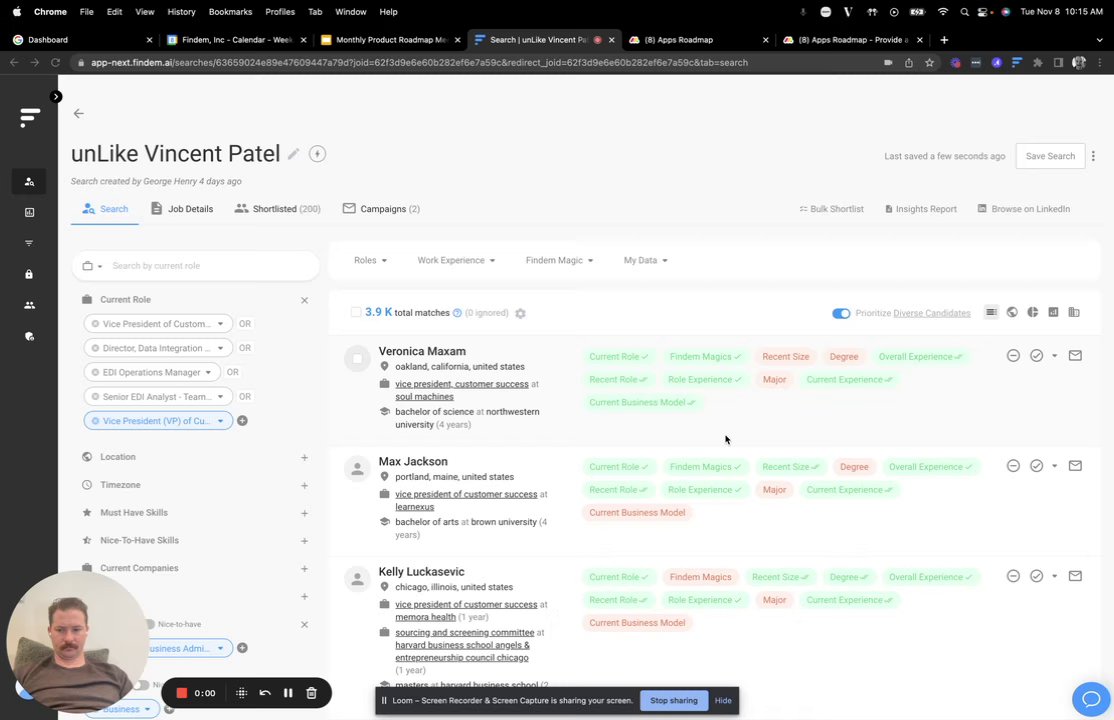This screenshot has height=720, width=1114.
Task: Email Kelly Luckasevic using the envelope icon
Action: coord(1076,576)
